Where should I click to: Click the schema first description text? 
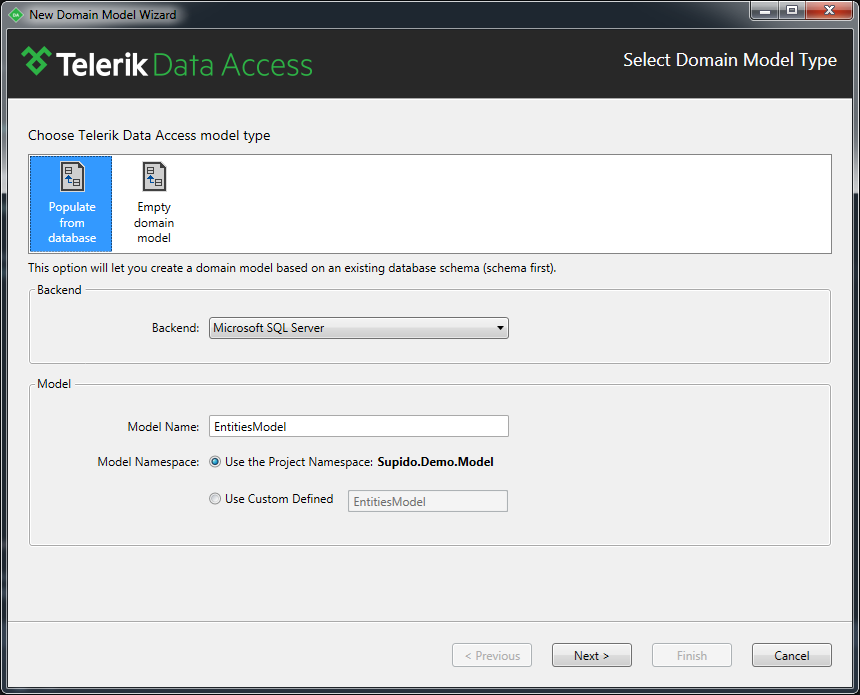pyautogui.click(x=292, y=268)
